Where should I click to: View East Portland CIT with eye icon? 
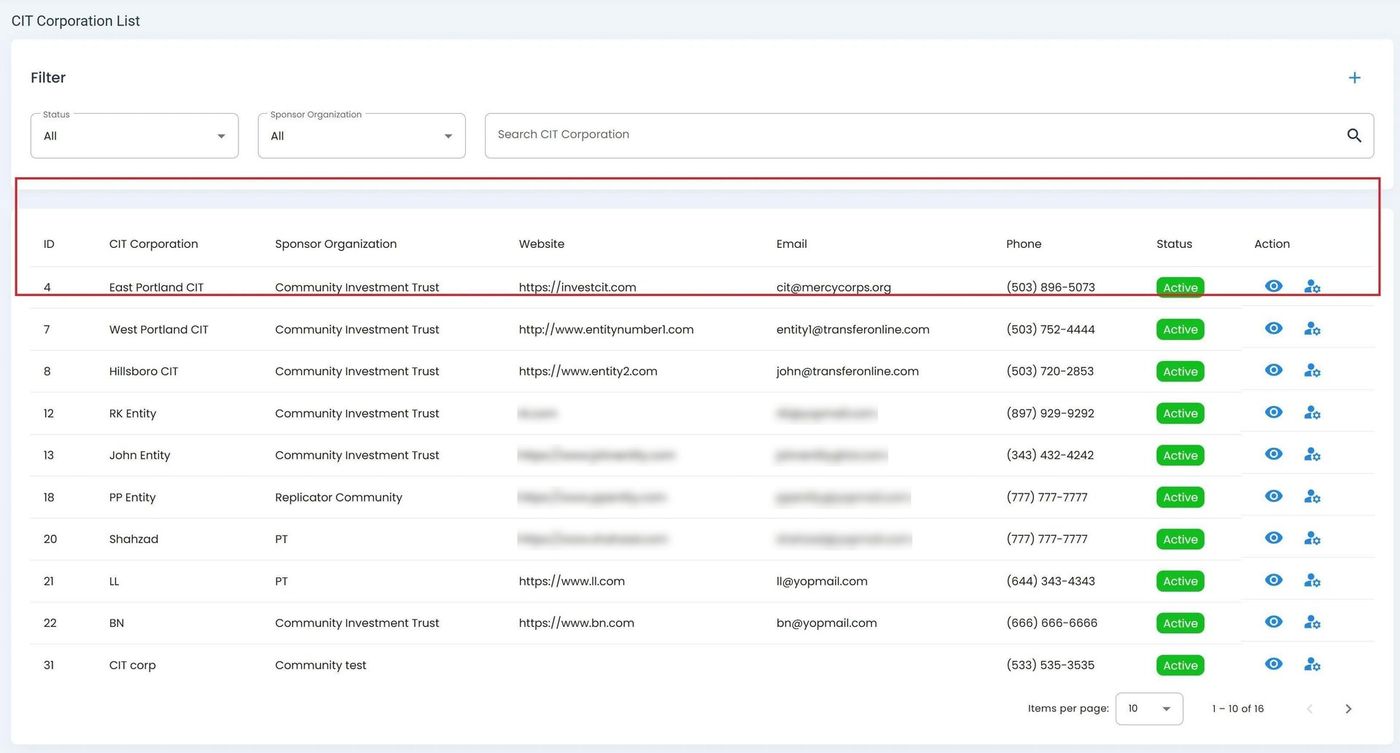(1273, 286)
